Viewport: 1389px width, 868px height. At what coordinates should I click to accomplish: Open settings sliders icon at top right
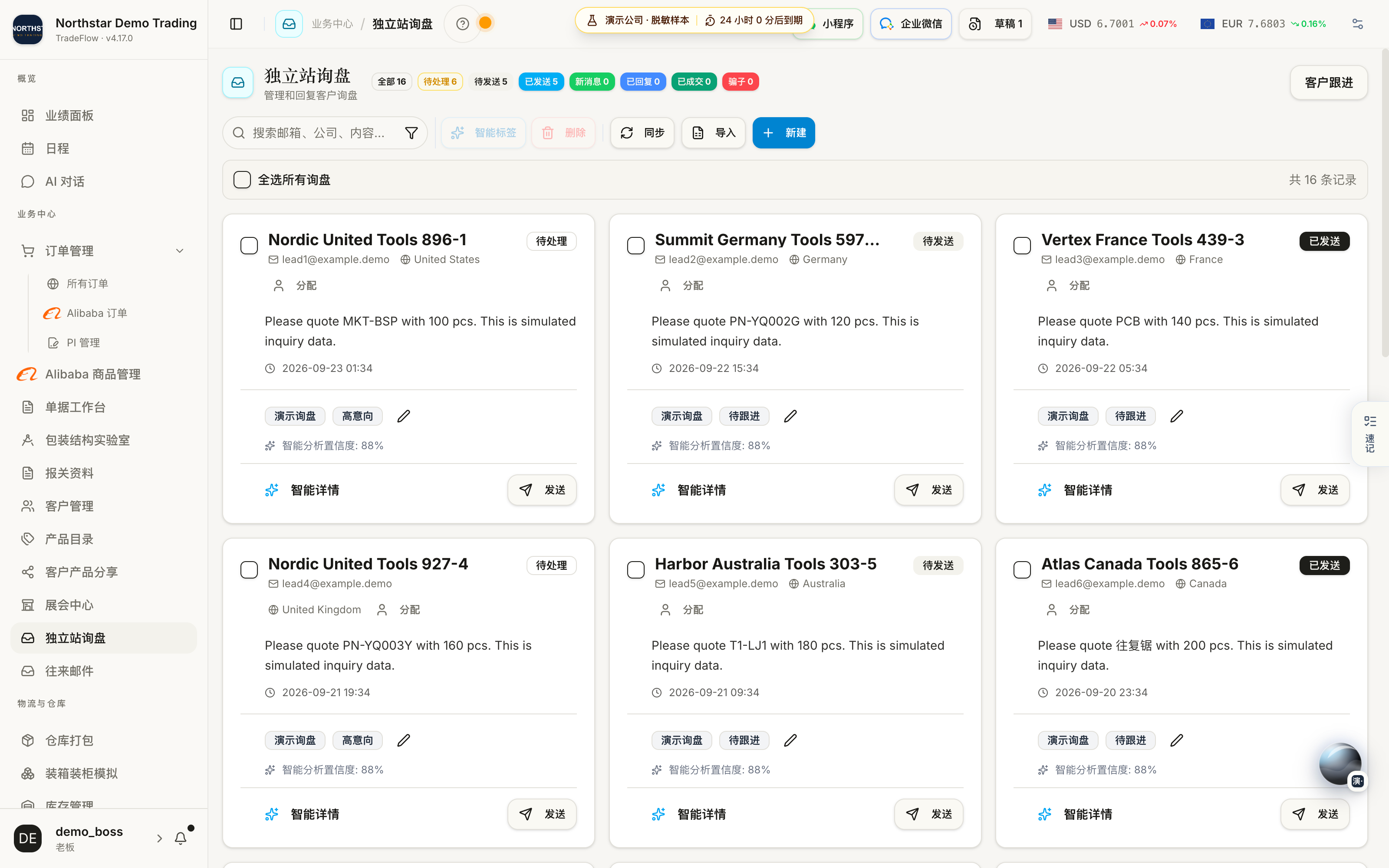pyautogui.click(x=1357, y=23)
